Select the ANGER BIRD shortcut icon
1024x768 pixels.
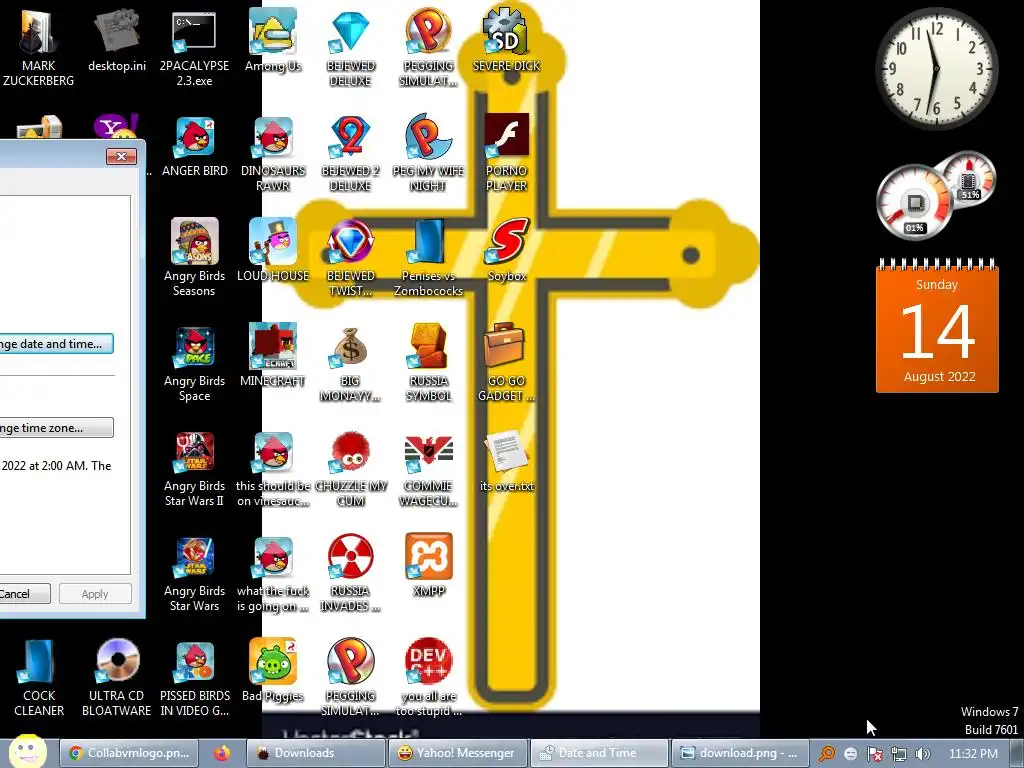point(194,147)
